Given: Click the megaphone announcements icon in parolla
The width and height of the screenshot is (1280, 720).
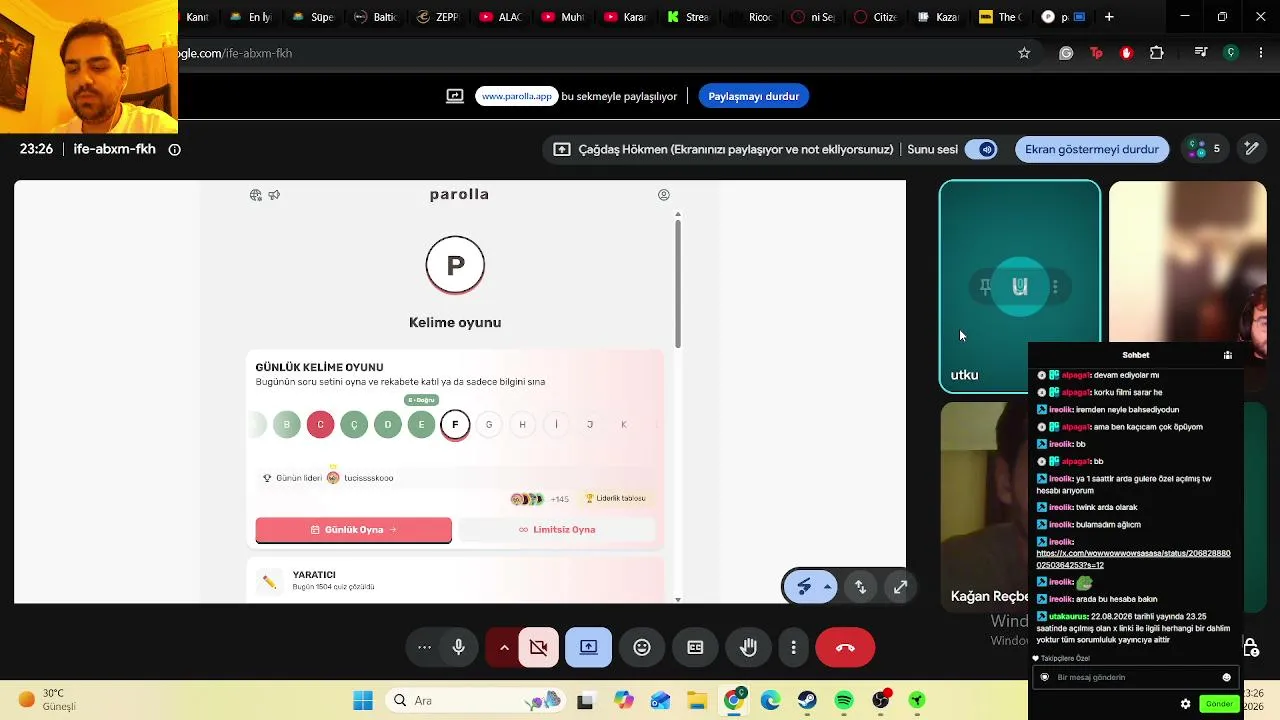Looking at the screenshot, I should (274, 195).
